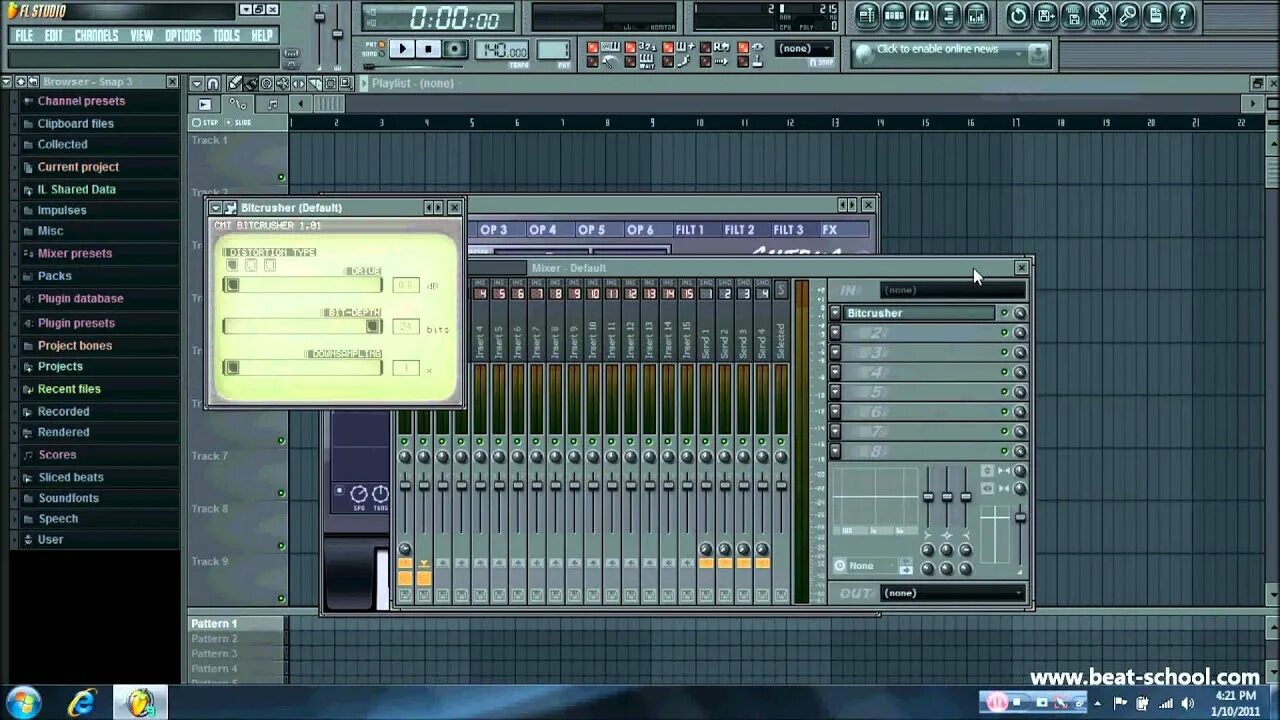1280x720 pixels.
Task: Click the render to audio file icon
Action: pyautogui.click(x=1073, y=15)
